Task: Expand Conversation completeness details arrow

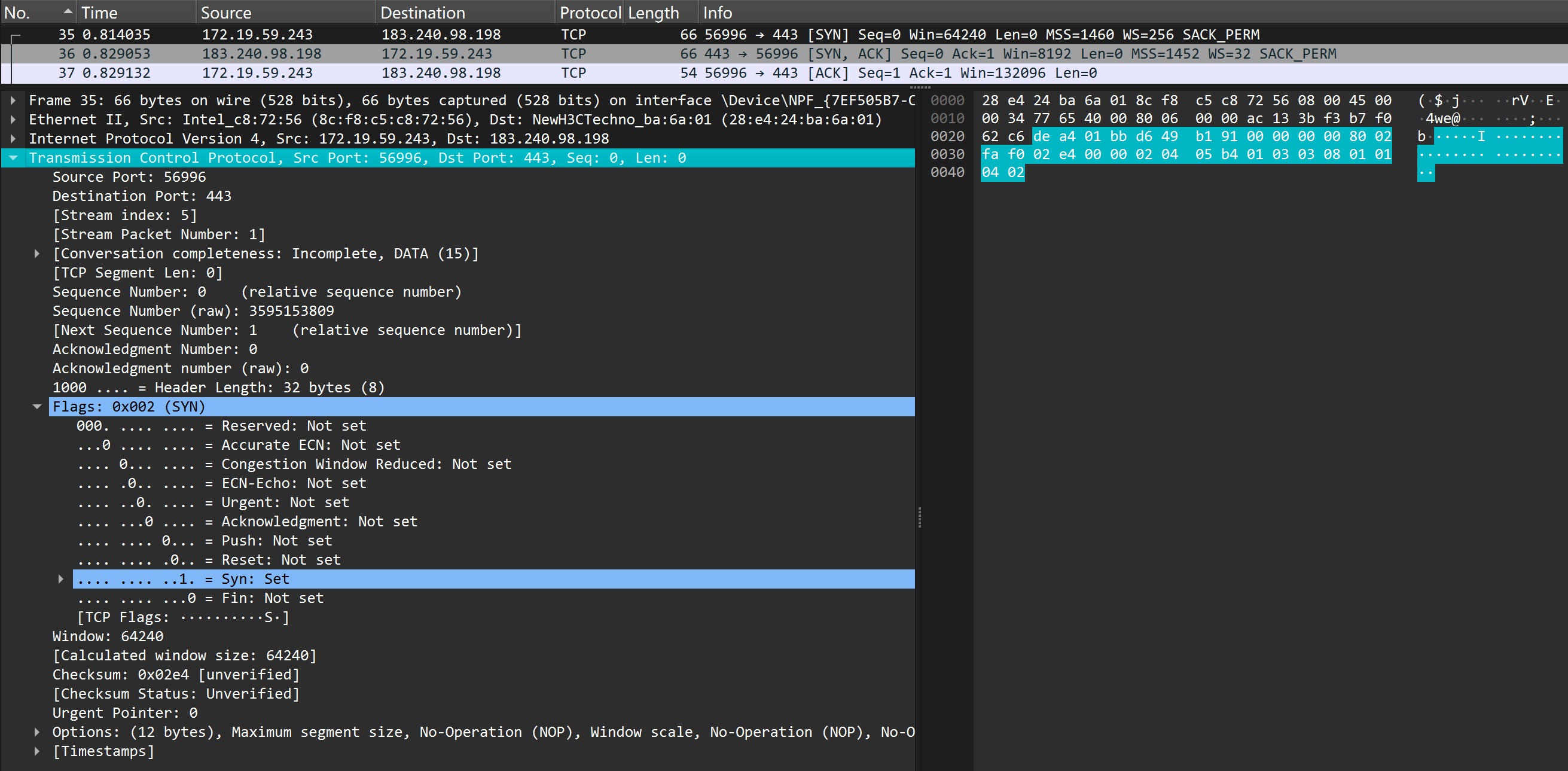Action: 37,254
